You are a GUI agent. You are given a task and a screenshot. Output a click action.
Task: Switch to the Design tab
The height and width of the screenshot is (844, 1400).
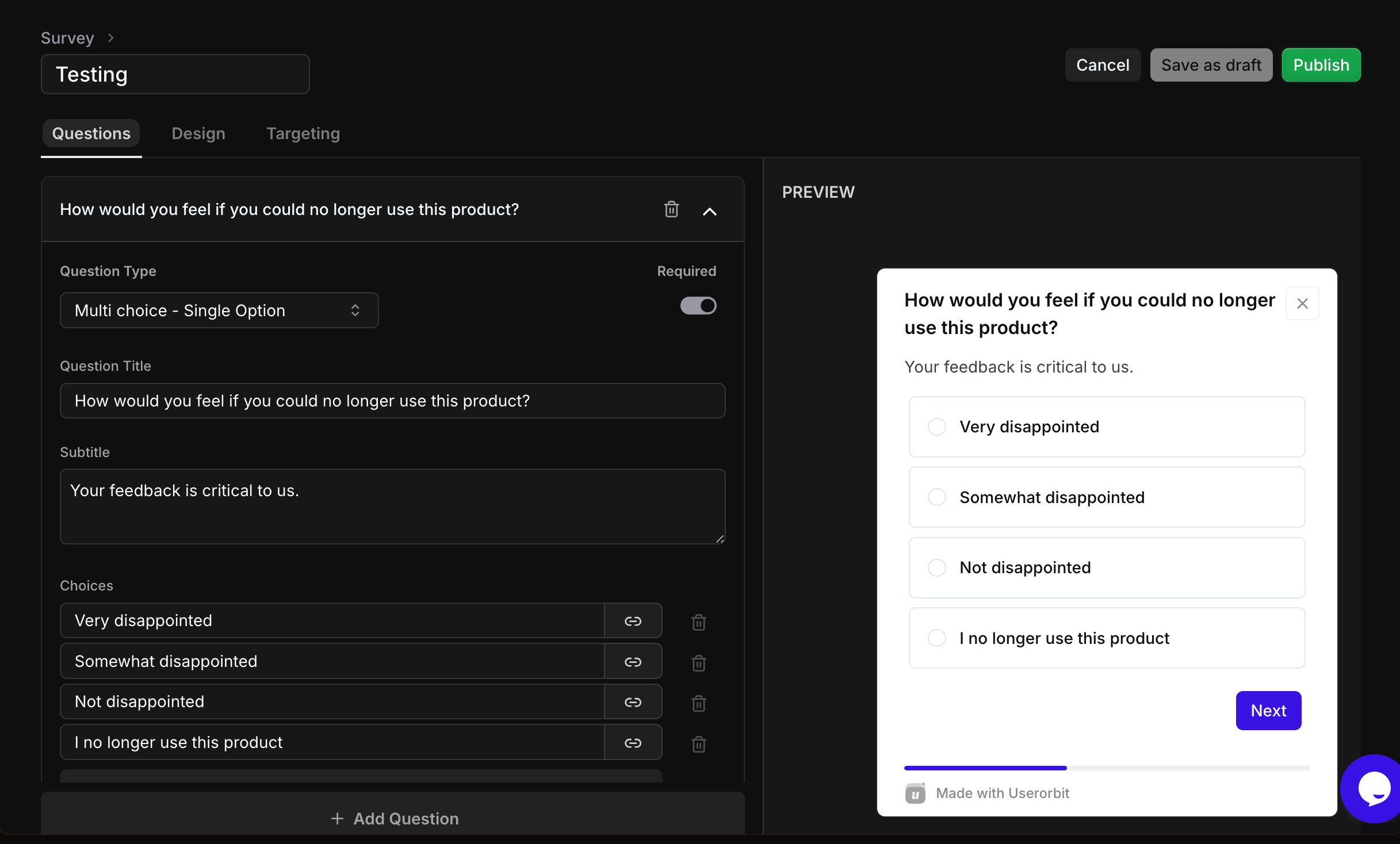coord(198,133)
